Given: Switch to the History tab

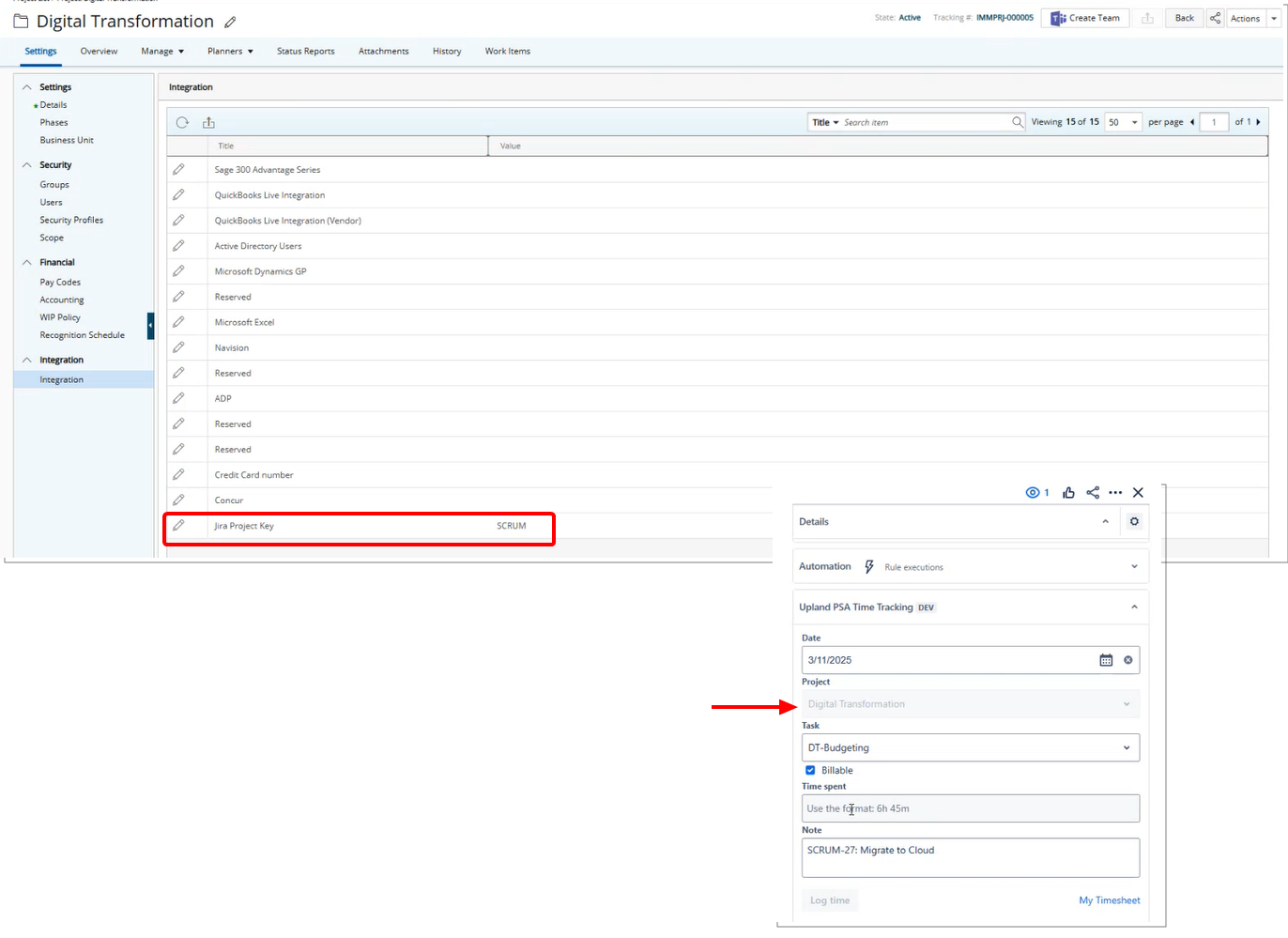Looking at the screenshot, I should tap(447, 51).
